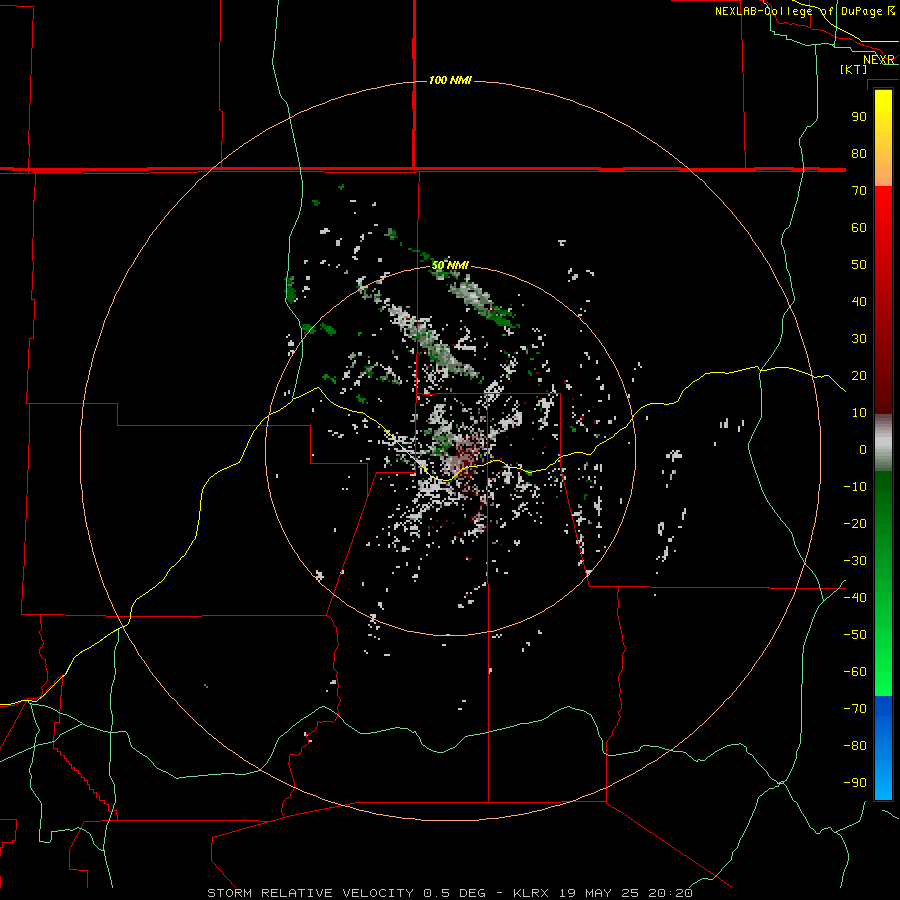
Task: Click the blue bottom segment of color bar
Action: (x=883, y=747)
